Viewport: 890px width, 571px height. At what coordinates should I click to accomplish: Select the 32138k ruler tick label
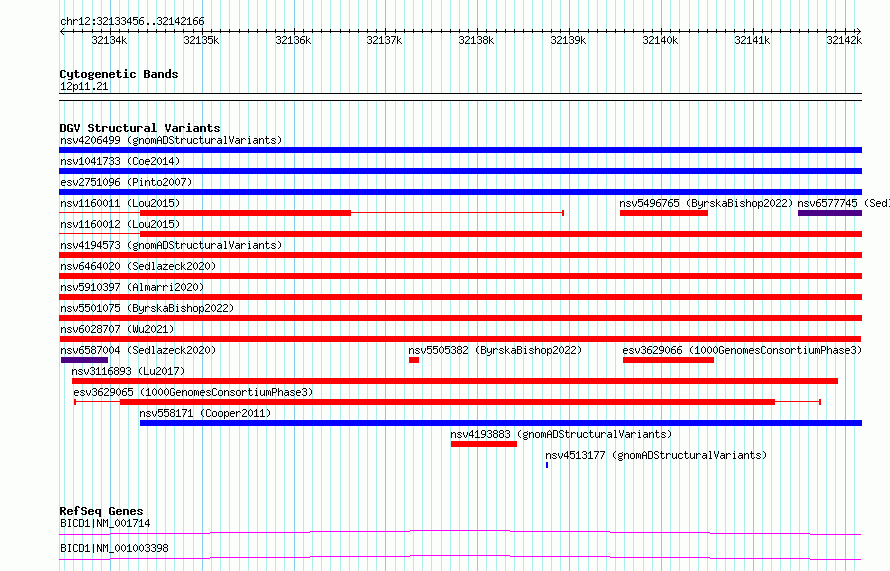click(x=476, y=40)
